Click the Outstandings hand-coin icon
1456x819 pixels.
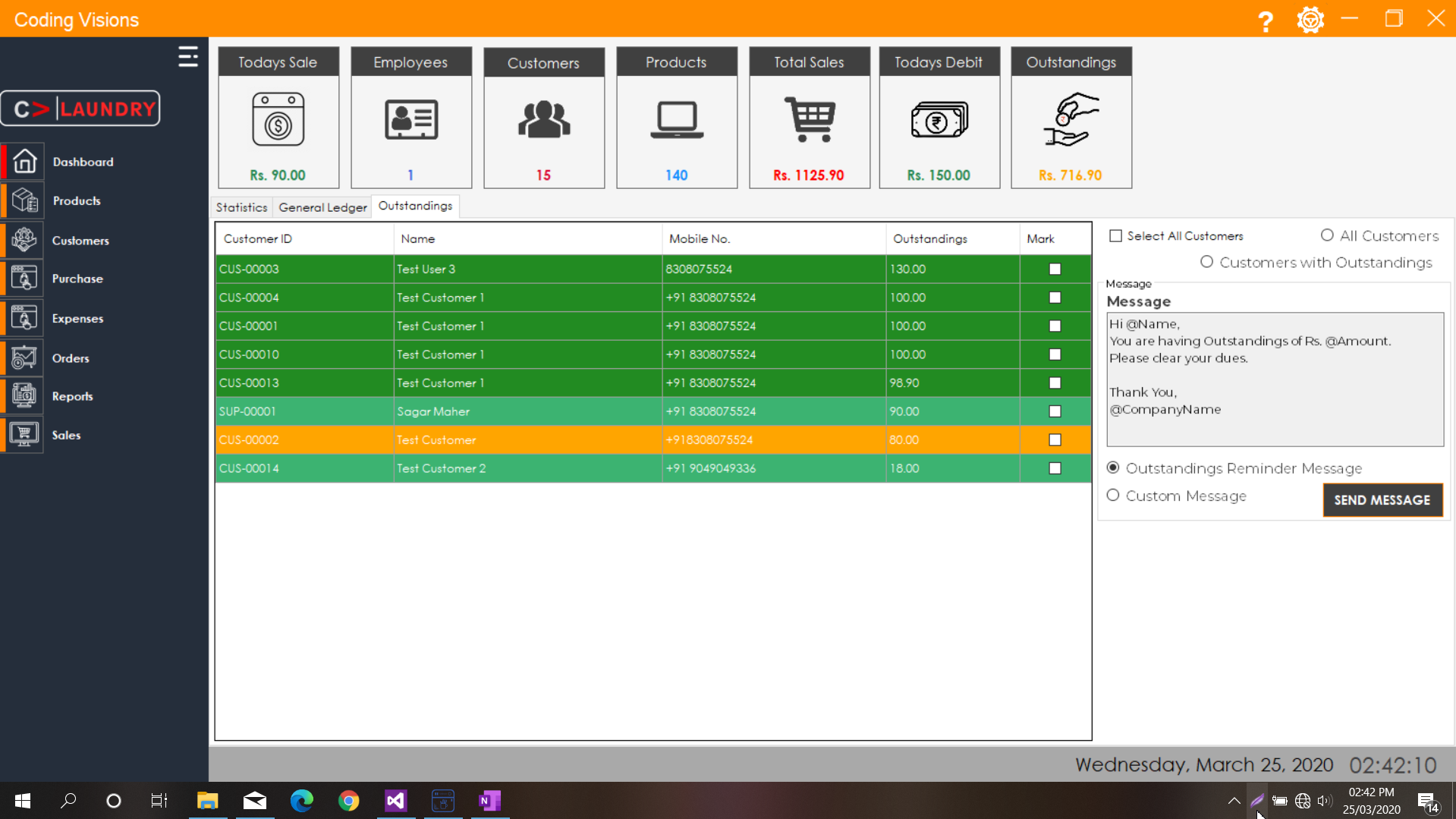pos(1071,119)
